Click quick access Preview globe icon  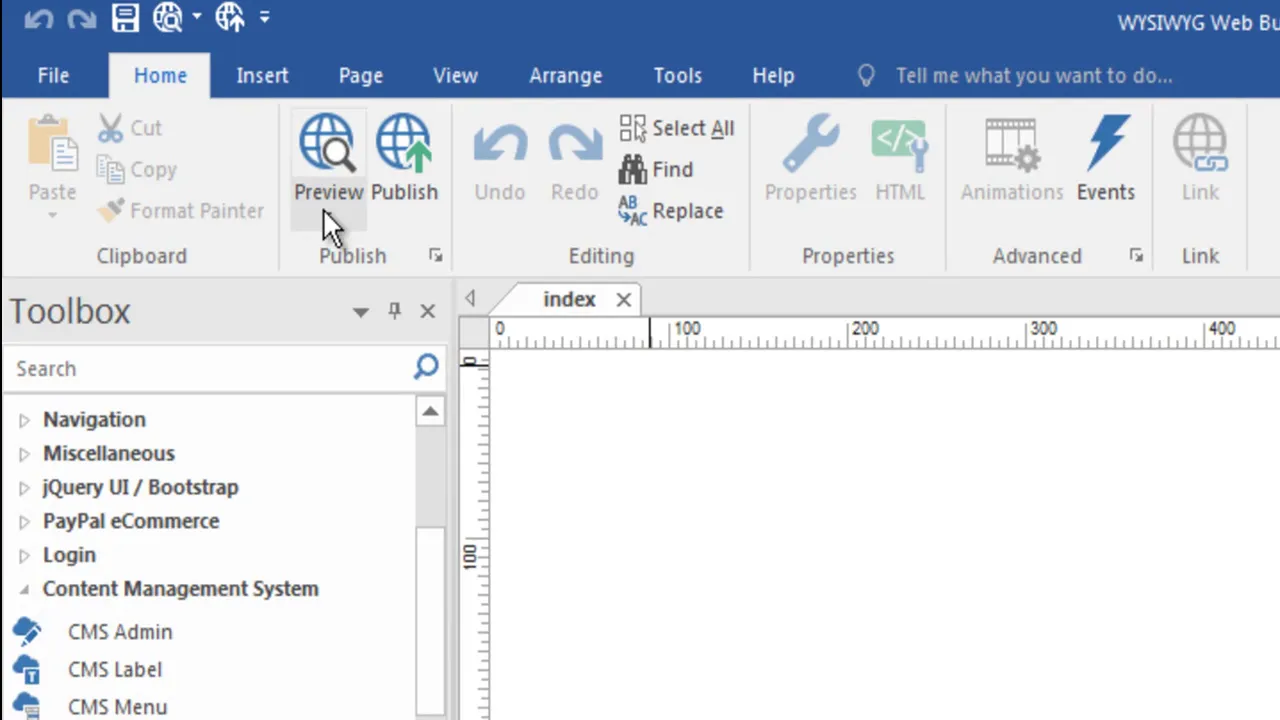169,17
